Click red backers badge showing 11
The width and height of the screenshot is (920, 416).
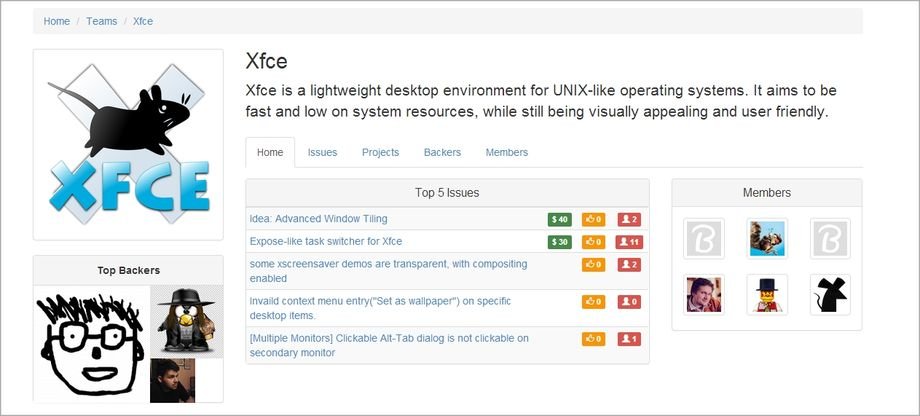629,242
